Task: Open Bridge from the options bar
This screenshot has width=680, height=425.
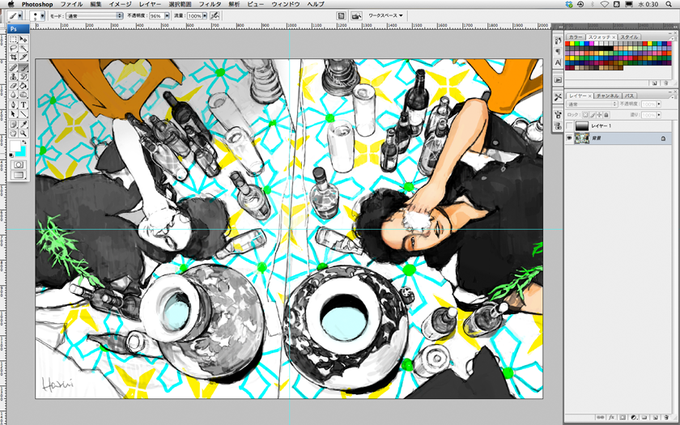Action: (x=356, y=16)
